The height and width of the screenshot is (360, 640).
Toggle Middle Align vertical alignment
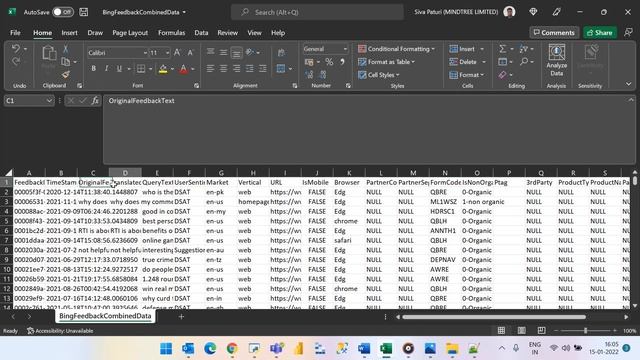pyautogui.click(x=223, y=52)
